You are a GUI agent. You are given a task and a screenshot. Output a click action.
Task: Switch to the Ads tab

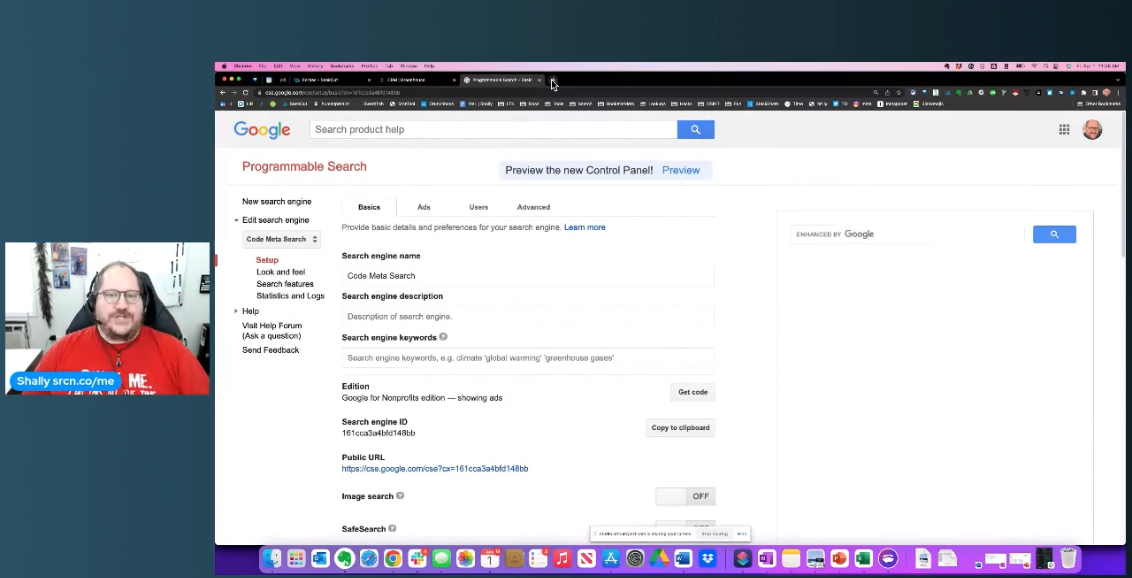424,207
